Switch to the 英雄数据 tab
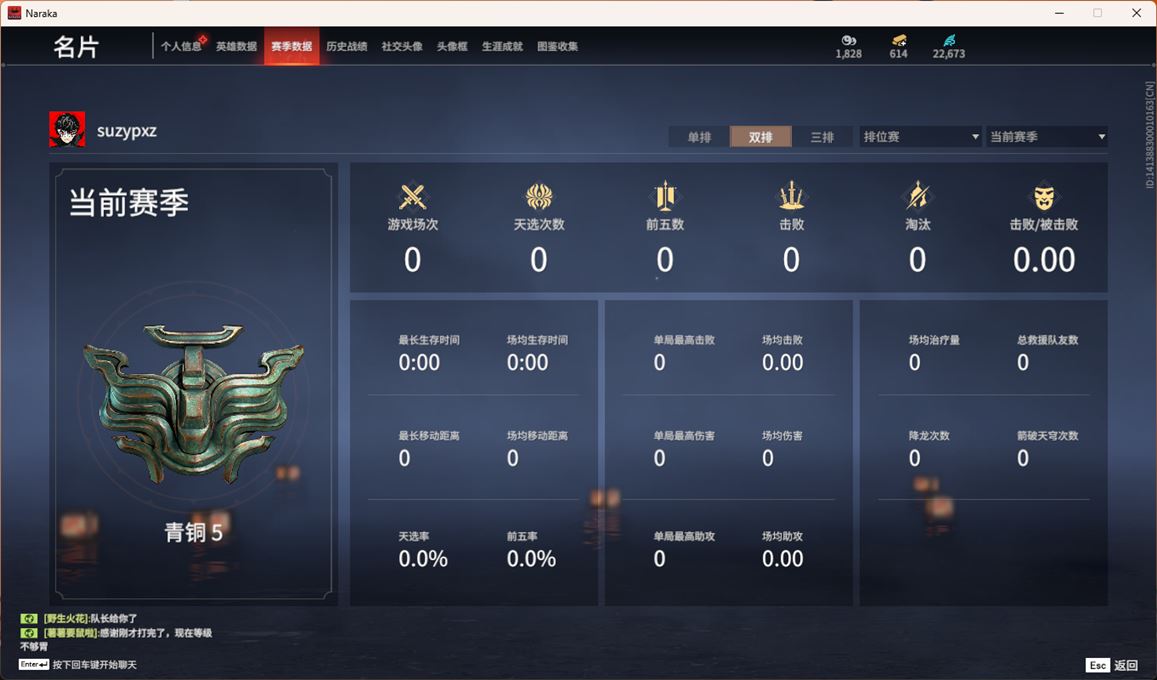The image size is (1157, 680). tap(236, 46)
